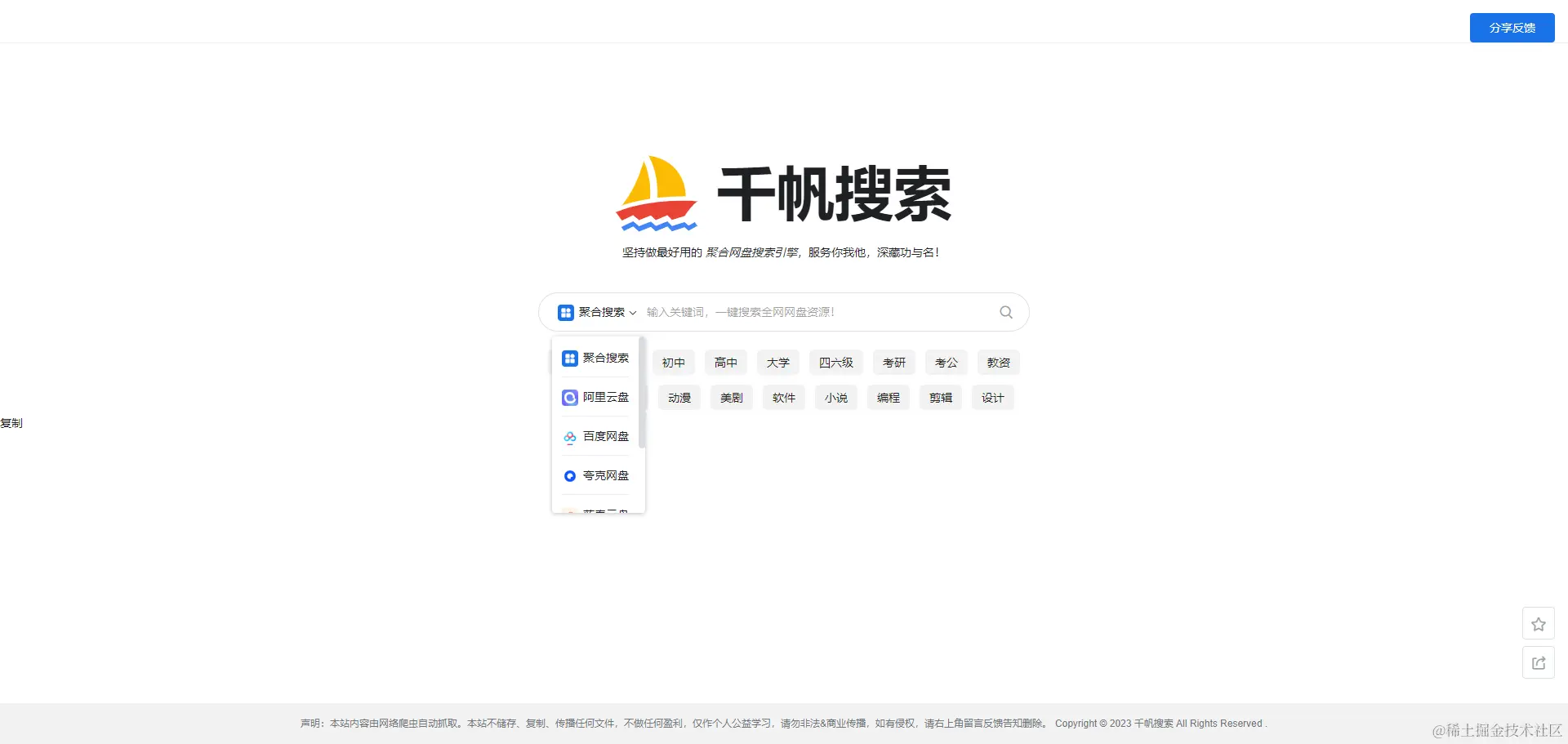Click the 动漫 tag

pyautogui.click(x=679, y=398)
